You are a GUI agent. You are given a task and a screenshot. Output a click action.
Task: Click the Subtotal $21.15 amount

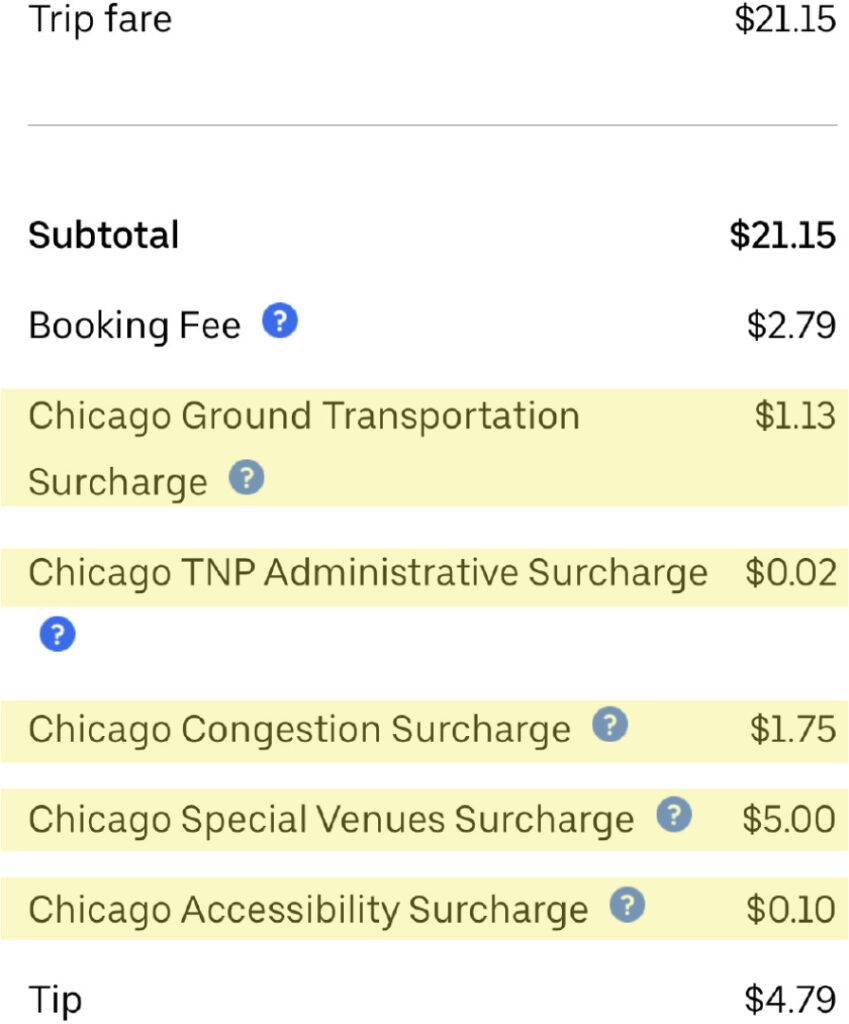[x=782, y=236]
